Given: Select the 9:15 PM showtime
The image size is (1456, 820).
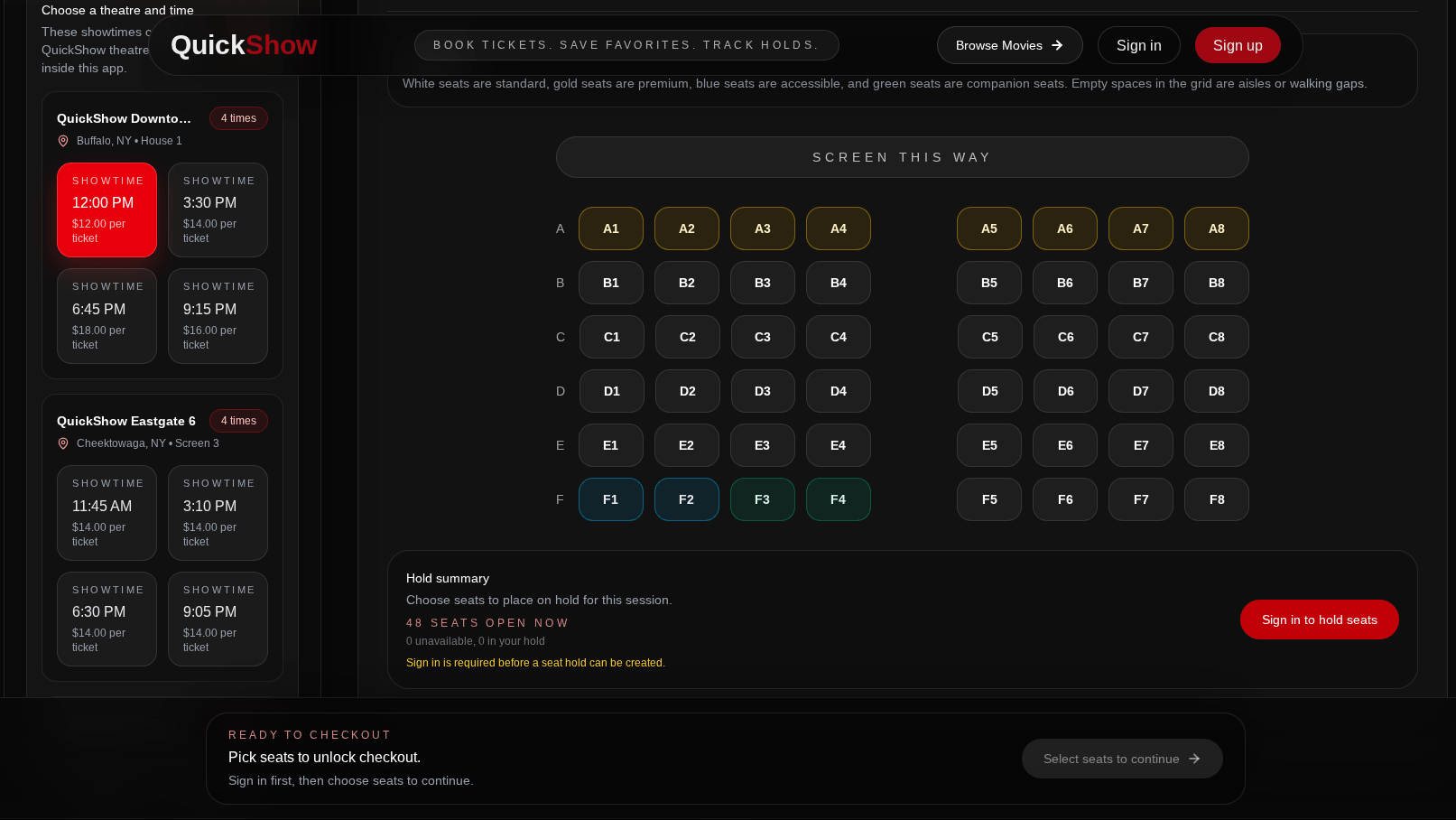Looking at the screenshot, I should point(218,316).
